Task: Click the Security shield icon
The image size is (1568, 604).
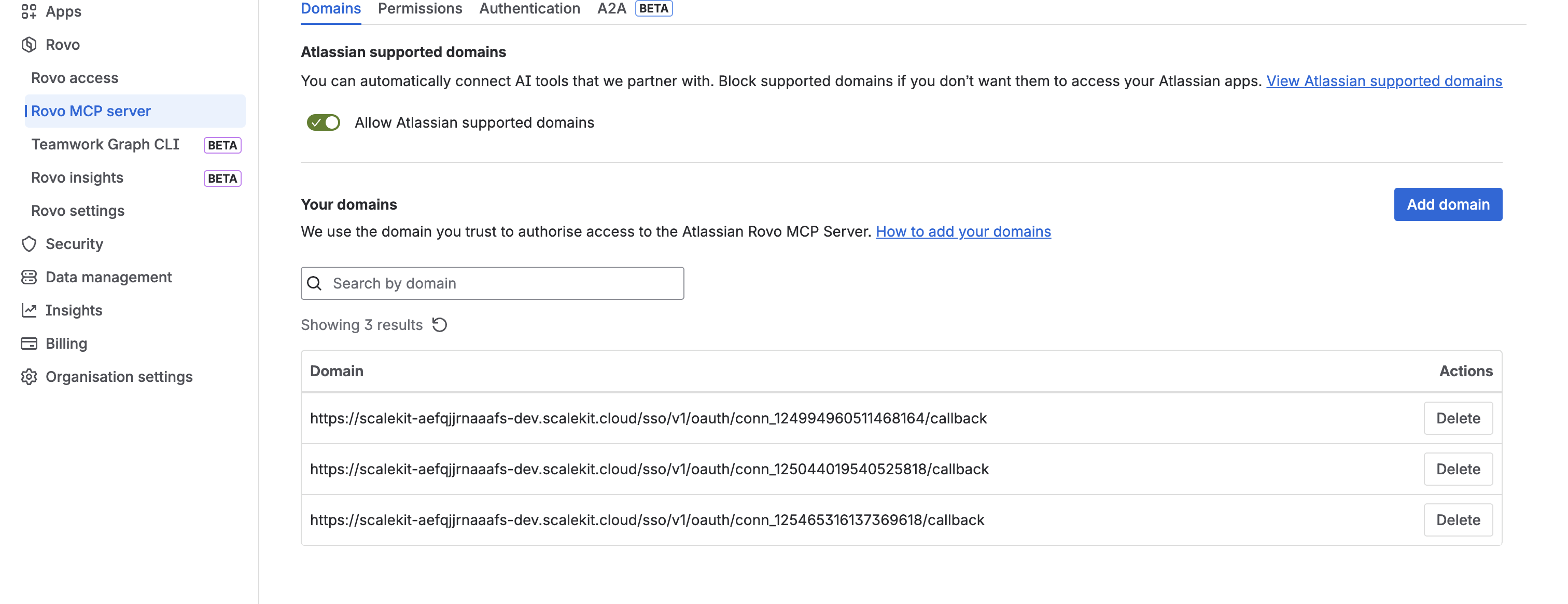Action: 29,243
